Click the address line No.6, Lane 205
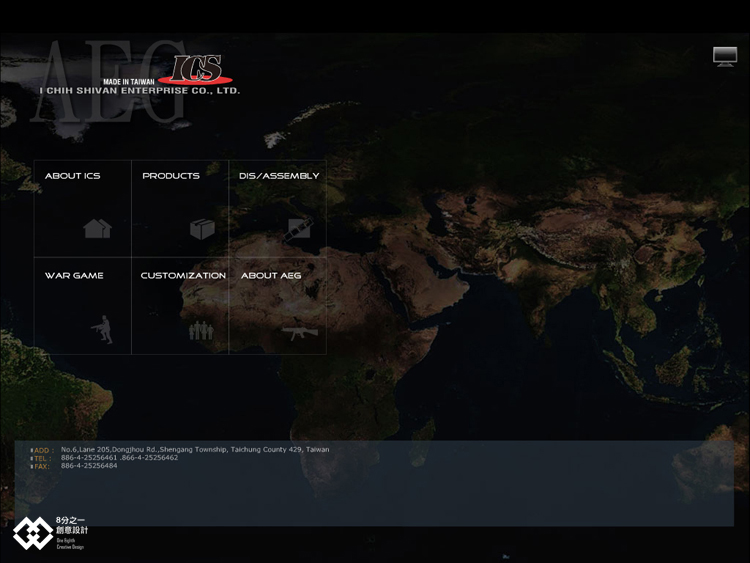This screenshot has height=563, width=750. 195,450
